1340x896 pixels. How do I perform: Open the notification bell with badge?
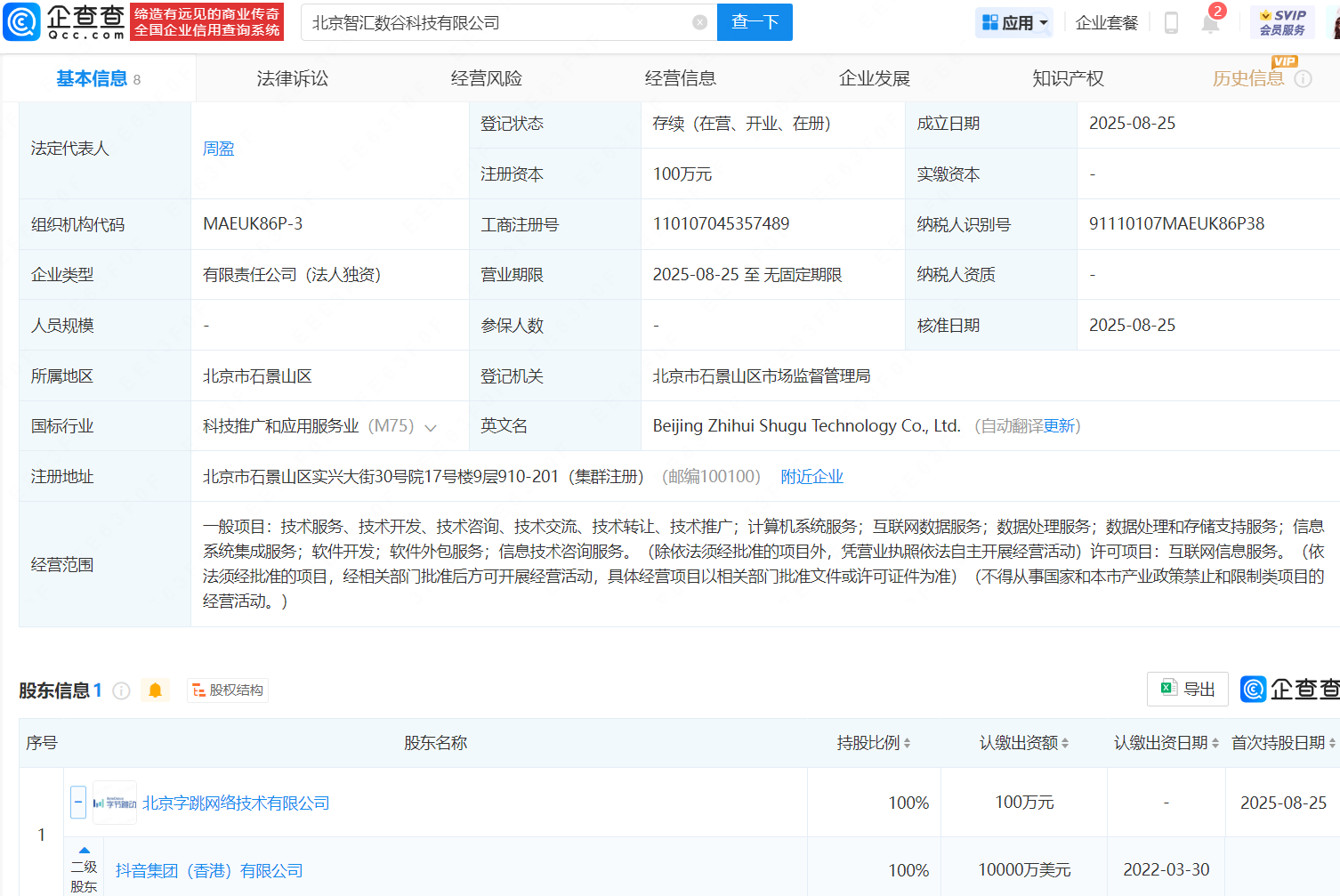(1210, 22)
